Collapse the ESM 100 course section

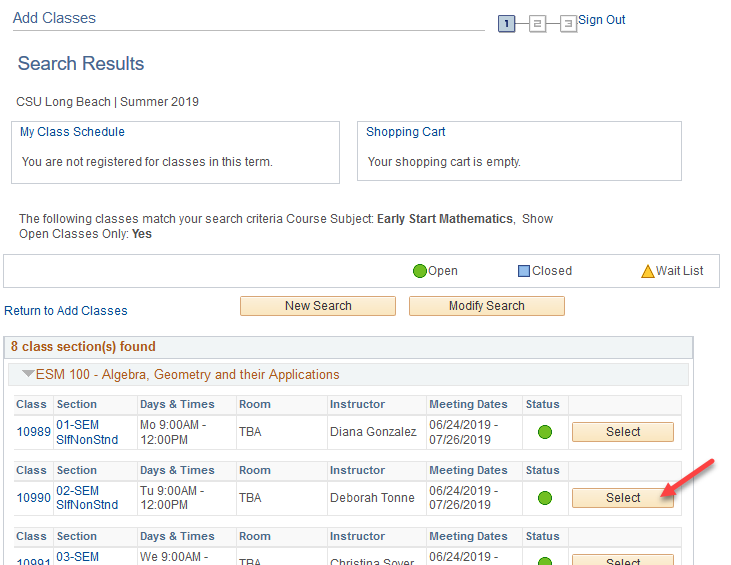click(x=28, y=374)
